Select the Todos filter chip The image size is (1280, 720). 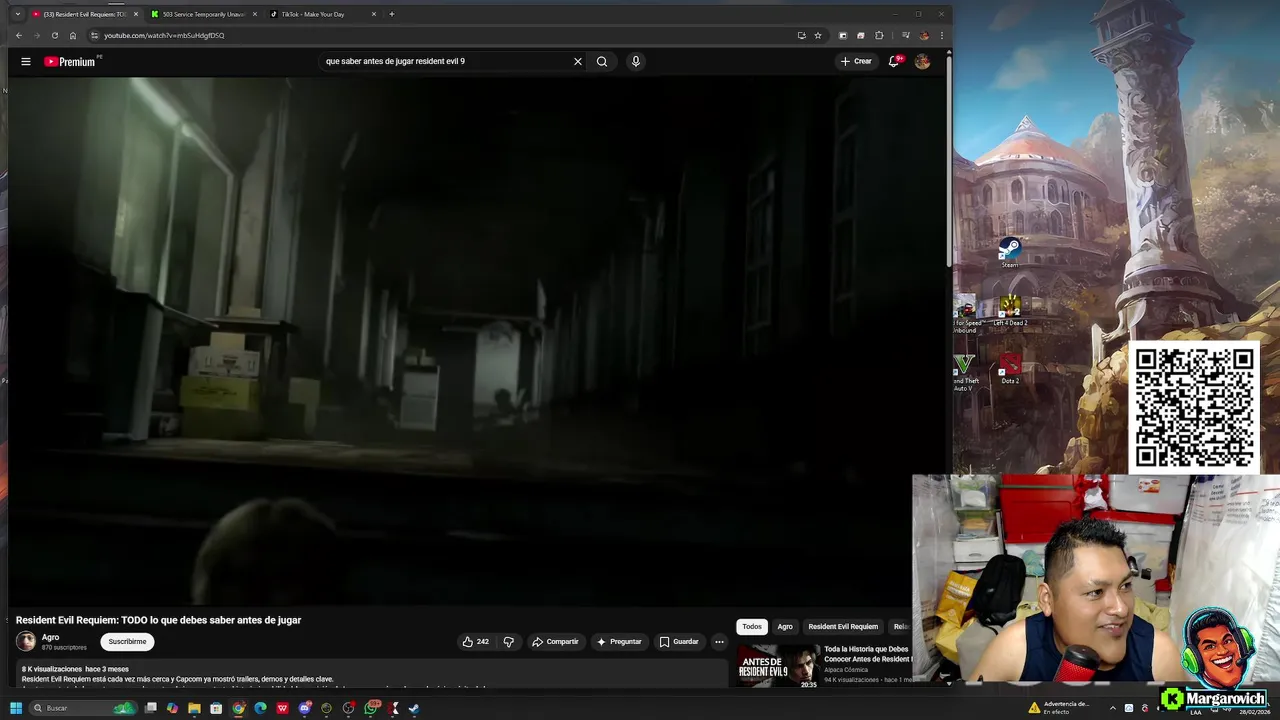752,627
